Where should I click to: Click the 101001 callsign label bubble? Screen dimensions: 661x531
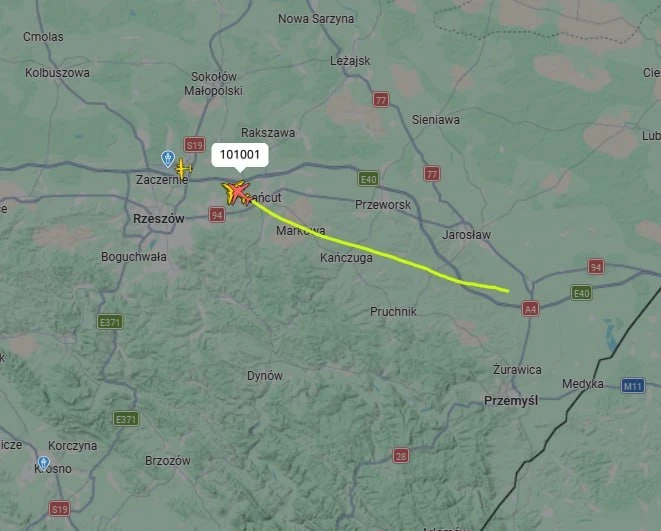coord(240,155)
